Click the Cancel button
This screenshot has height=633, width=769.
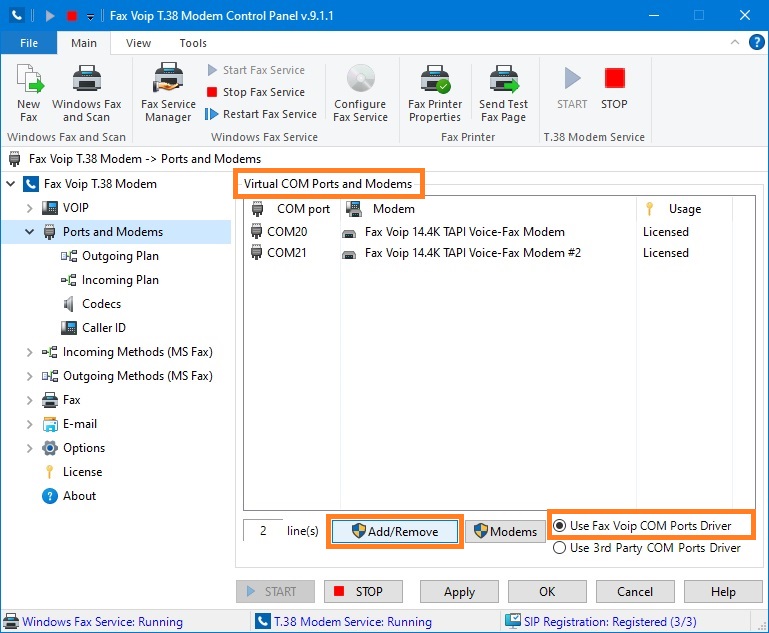(635, 592)
